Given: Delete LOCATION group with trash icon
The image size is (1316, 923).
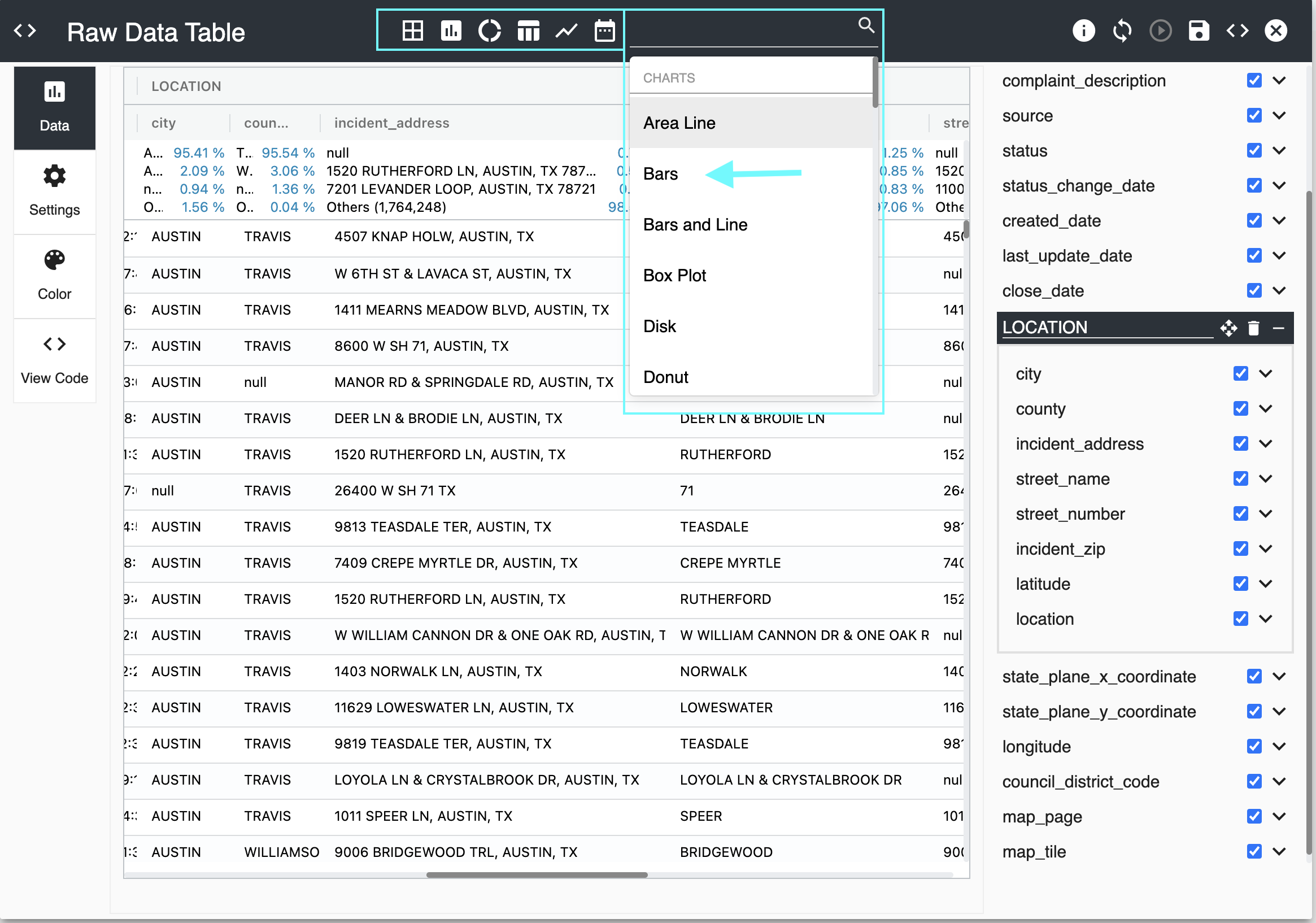Looking at the screenshot, I should click(x=1253, y=328).
